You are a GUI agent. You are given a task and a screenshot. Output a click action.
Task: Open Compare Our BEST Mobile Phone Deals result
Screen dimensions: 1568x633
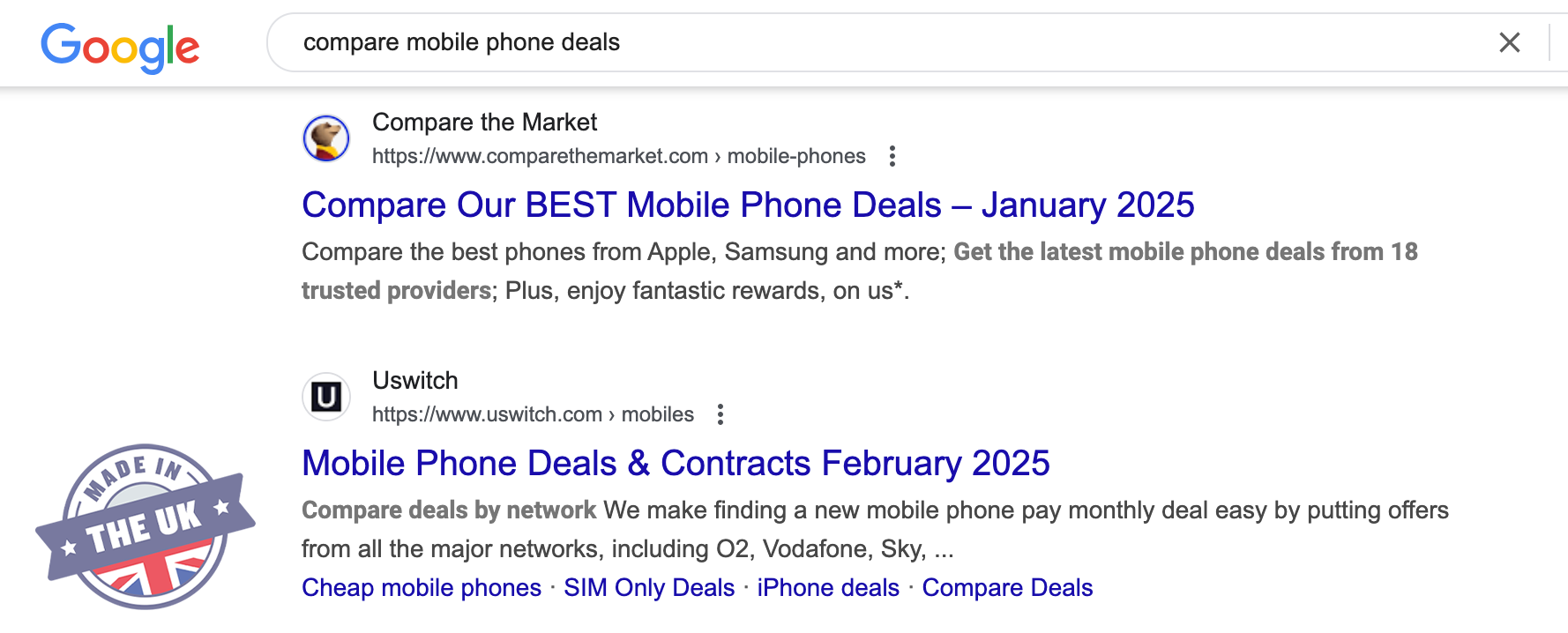click(748, 205)
